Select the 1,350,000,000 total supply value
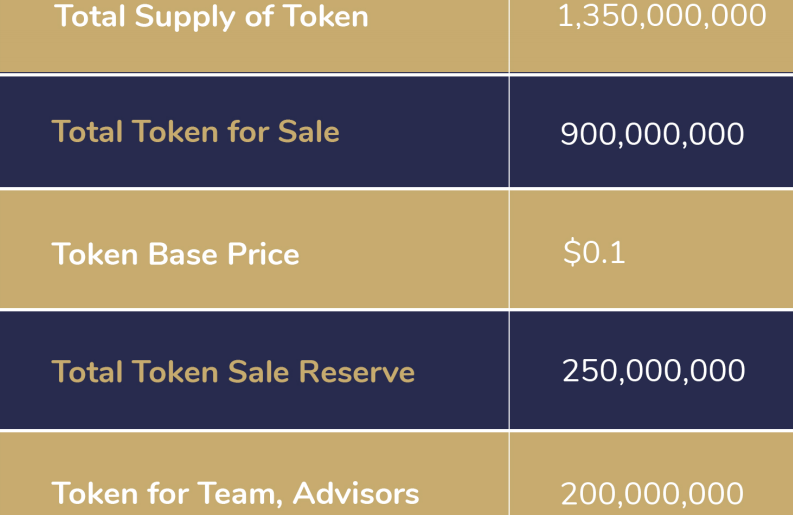The image size is (793, 515). (x=662, y=16)
